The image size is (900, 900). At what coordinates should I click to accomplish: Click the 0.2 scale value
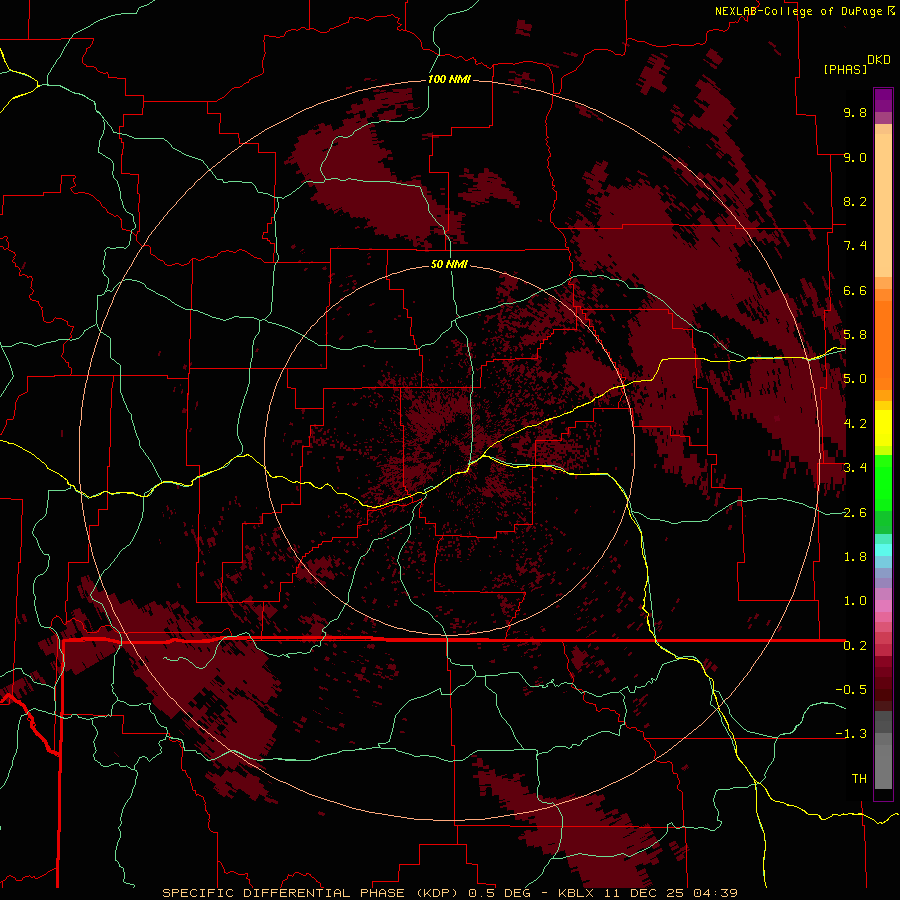(x=855, y=646)
